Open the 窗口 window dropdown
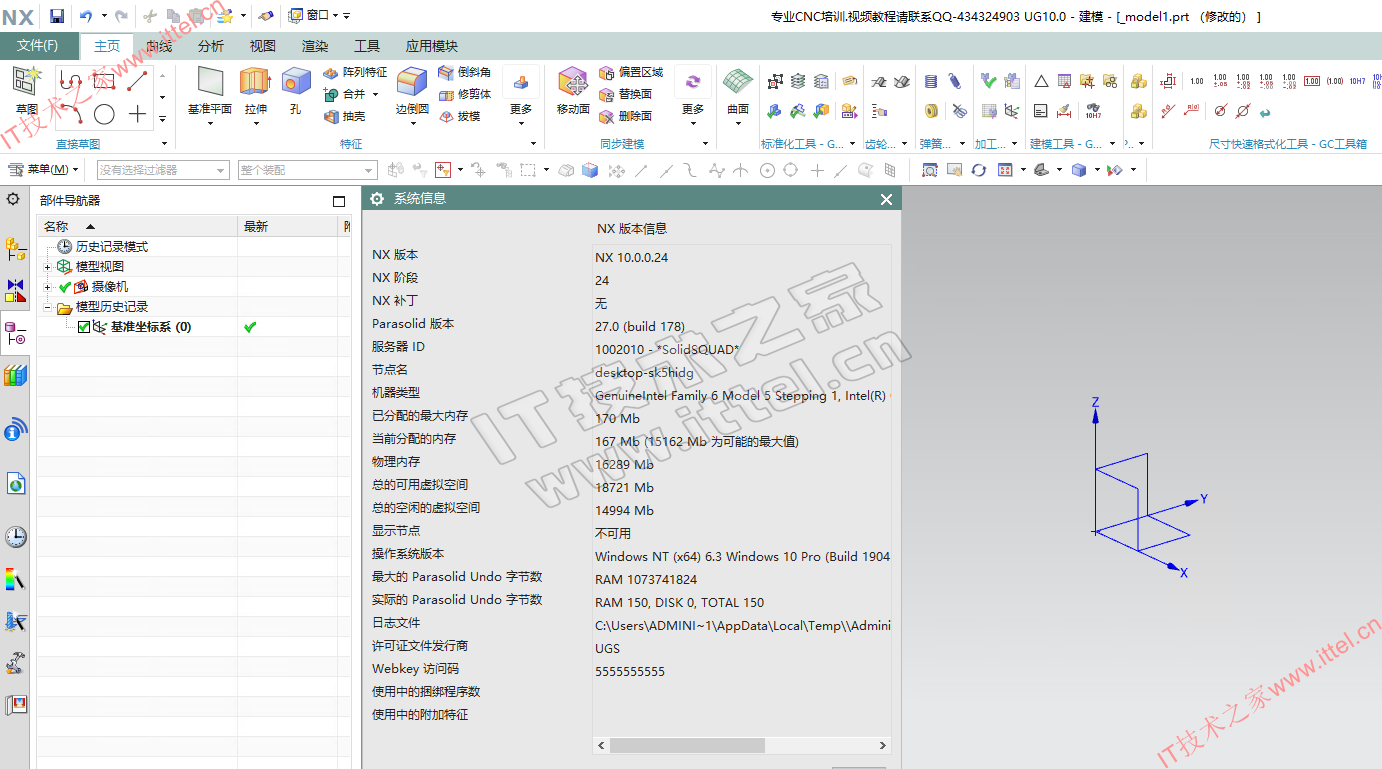 click(x=314, y=16)
